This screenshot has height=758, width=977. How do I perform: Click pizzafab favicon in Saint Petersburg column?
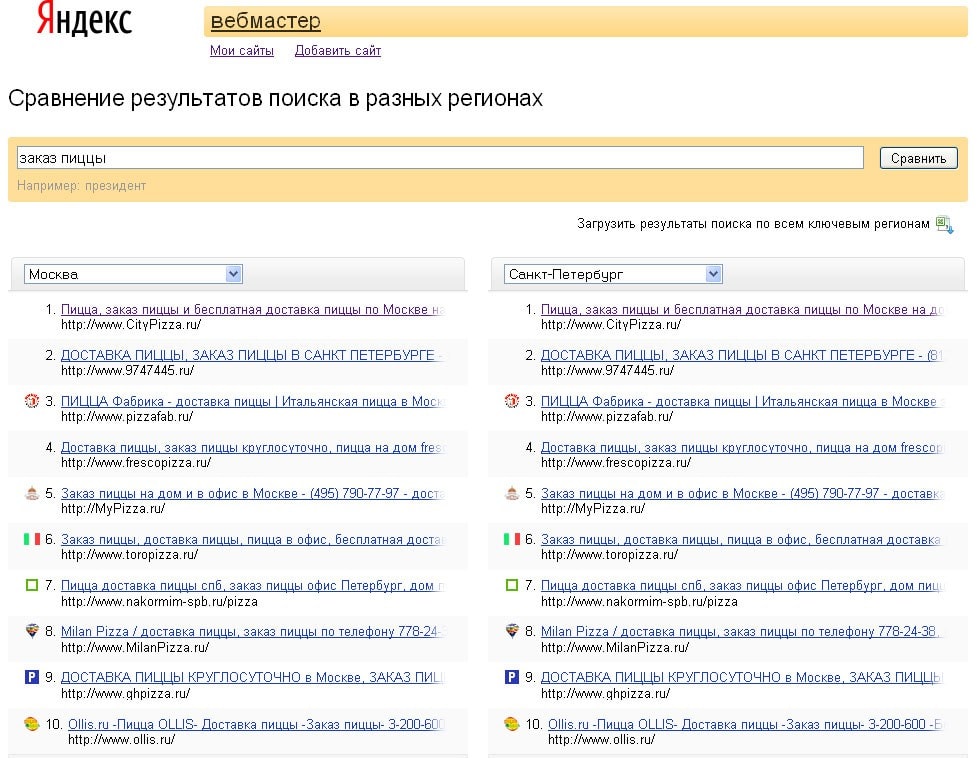[x=512, y=400]
